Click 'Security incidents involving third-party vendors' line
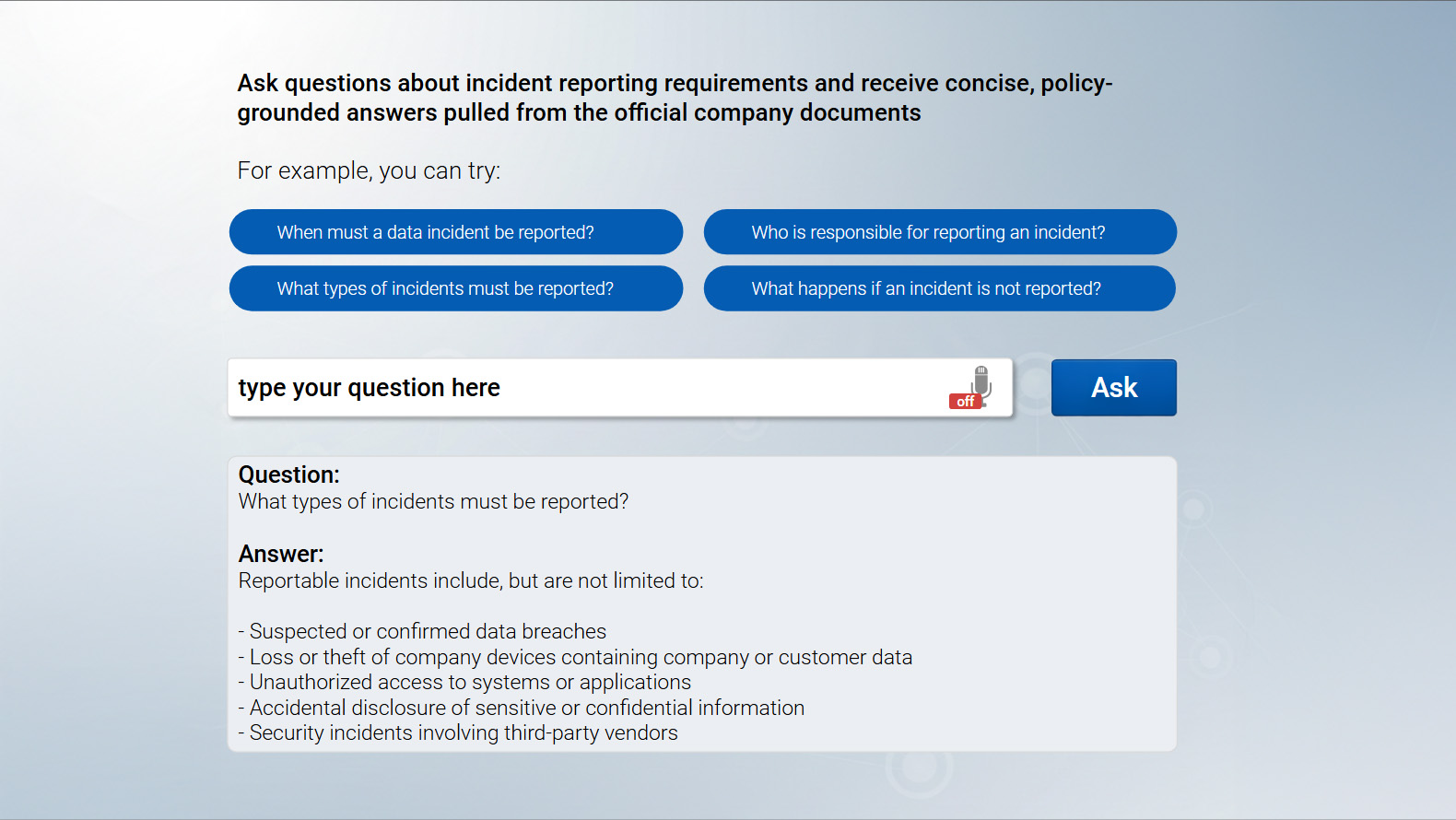The height and width of the screenshot is (820, 1456). pyautogui.click(x=459, y=732)
